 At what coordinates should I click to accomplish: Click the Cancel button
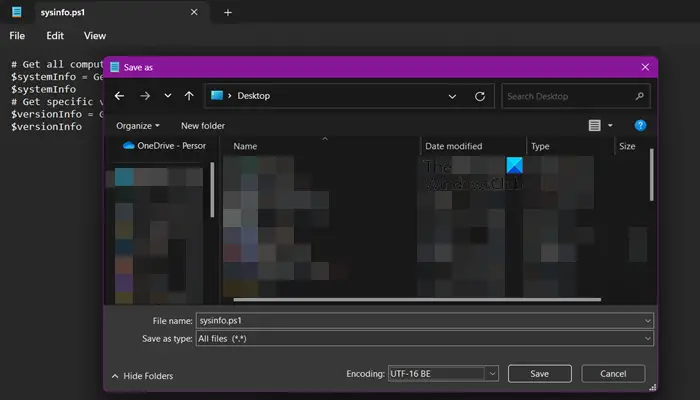613,373
